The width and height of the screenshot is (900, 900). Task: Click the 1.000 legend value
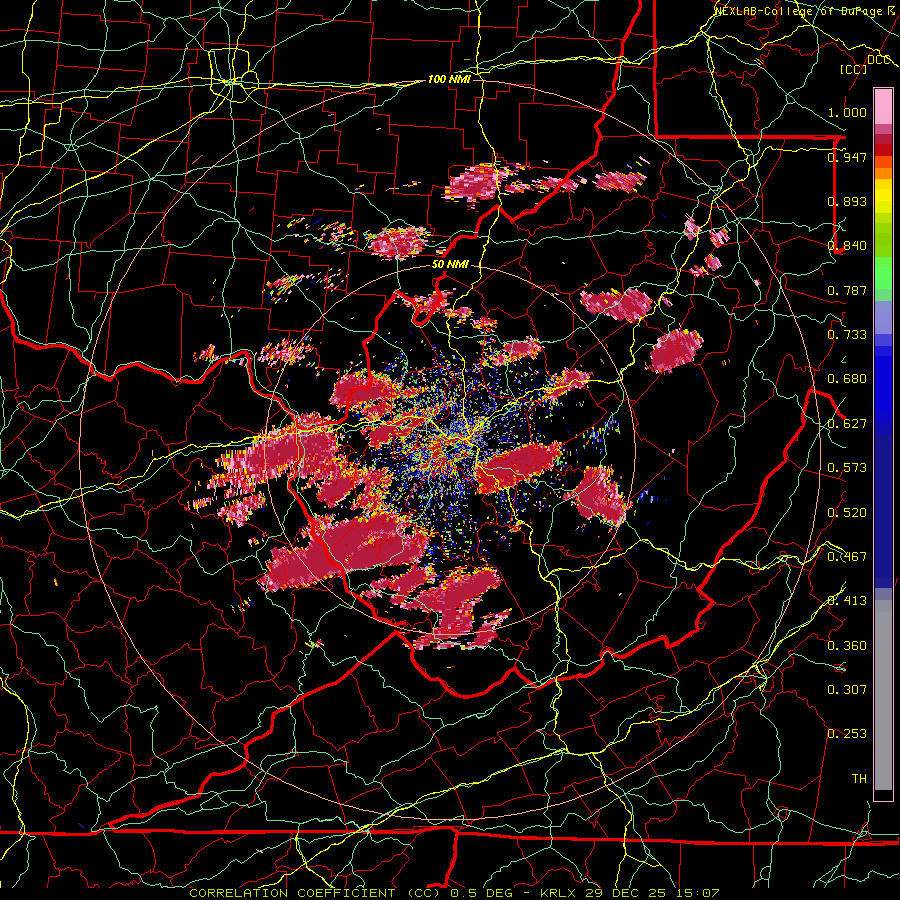pyautogui.click(x=847, y=112)
